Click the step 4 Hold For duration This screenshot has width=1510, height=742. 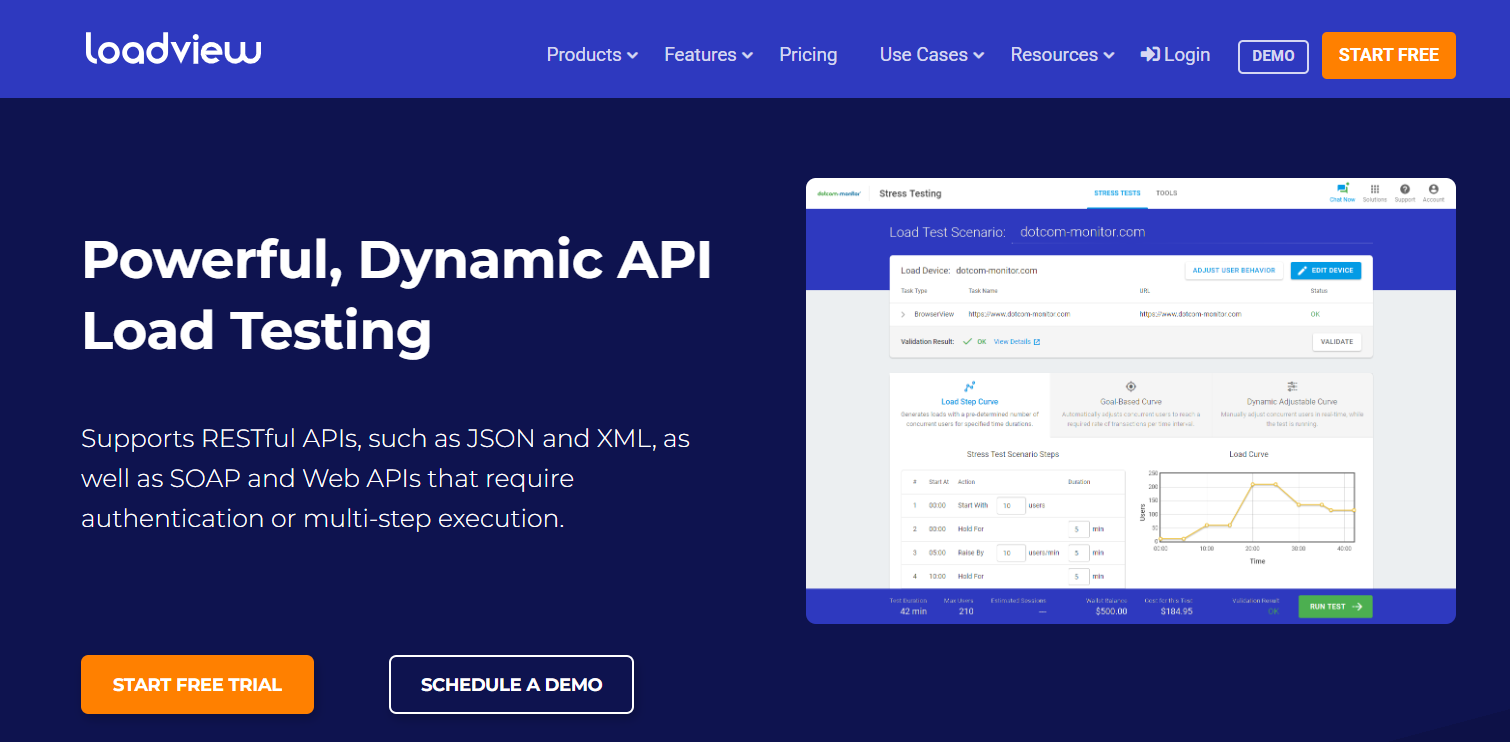[x=1078, y=577]
